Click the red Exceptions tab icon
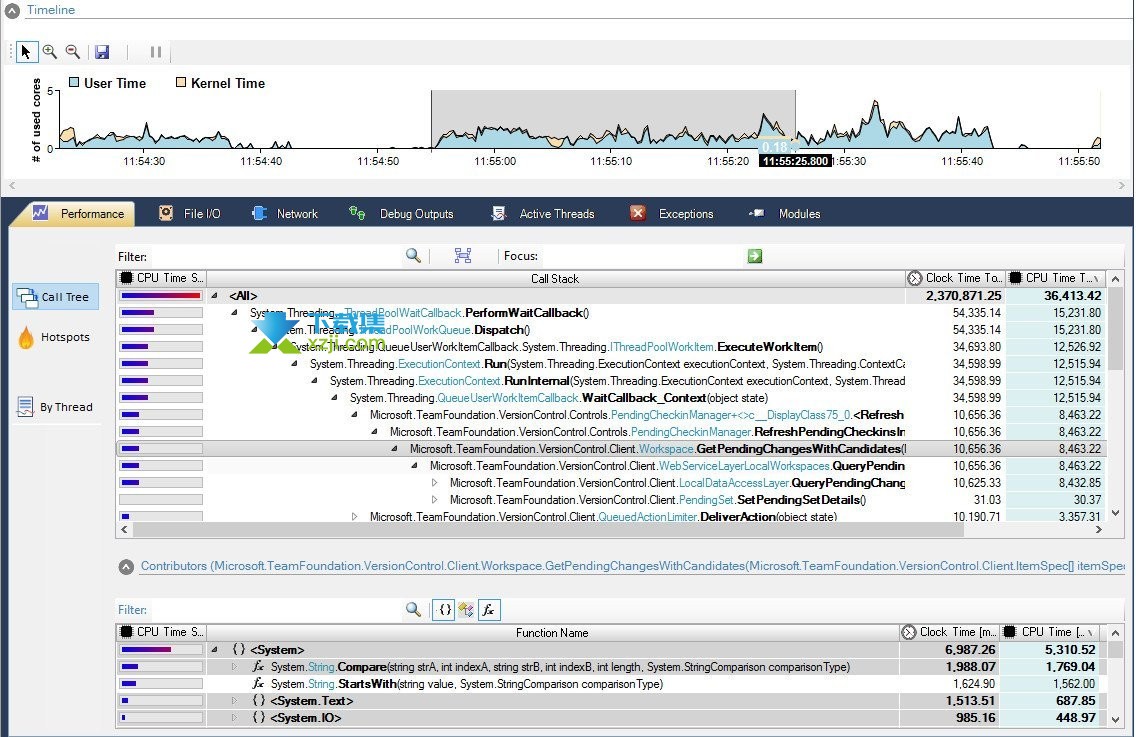 tap(638, 213)
